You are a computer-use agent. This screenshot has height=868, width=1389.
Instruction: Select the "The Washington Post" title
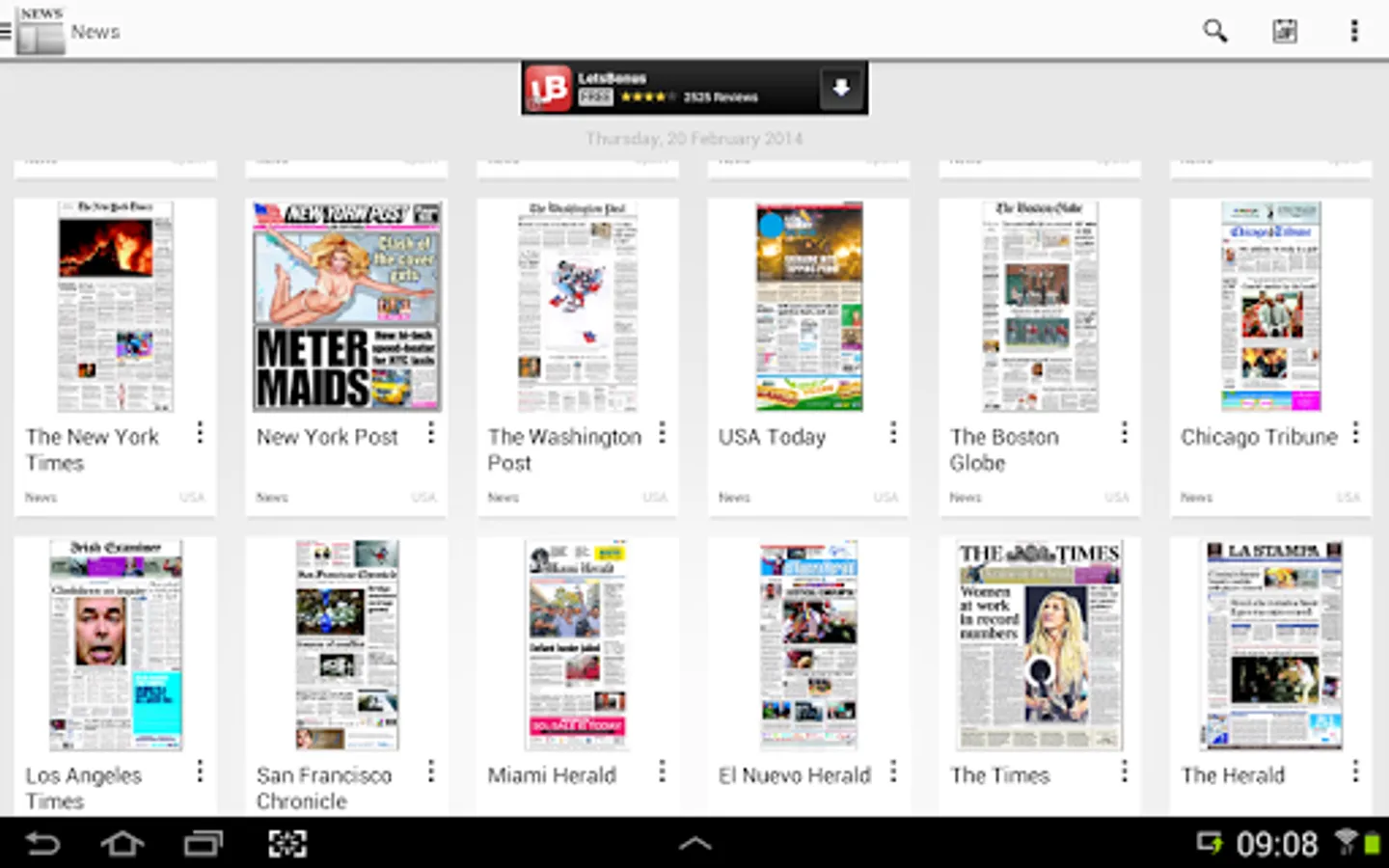pyautogui.click(x=564, y=449)
